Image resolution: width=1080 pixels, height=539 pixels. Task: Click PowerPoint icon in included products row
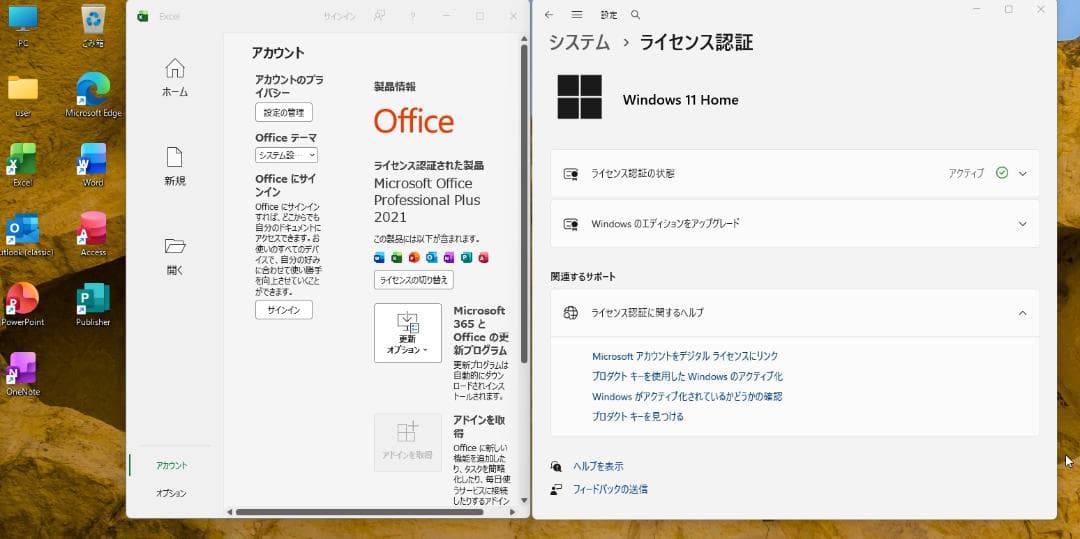[414, 257]
